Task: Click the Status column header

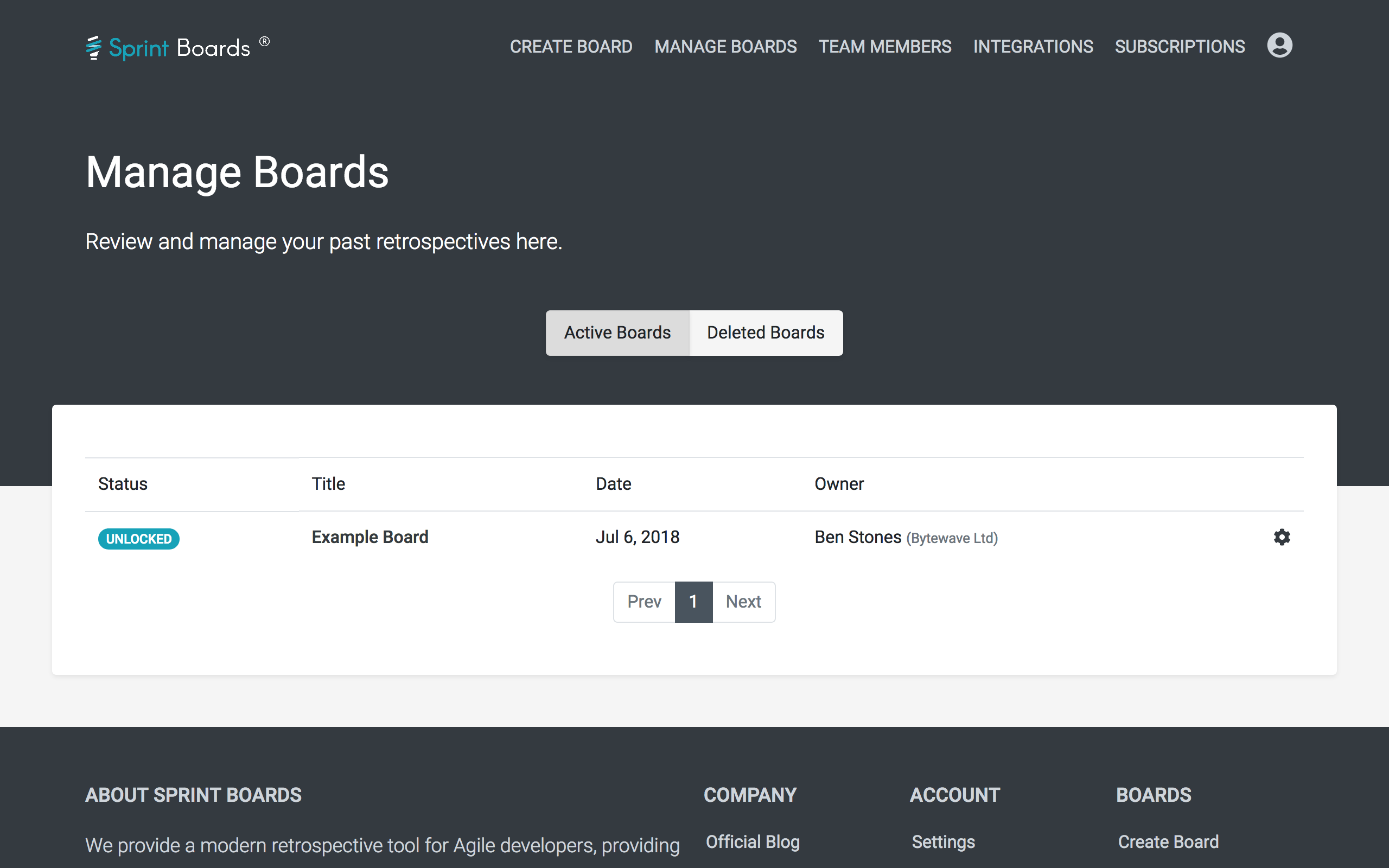Action: tap(123, 484)
